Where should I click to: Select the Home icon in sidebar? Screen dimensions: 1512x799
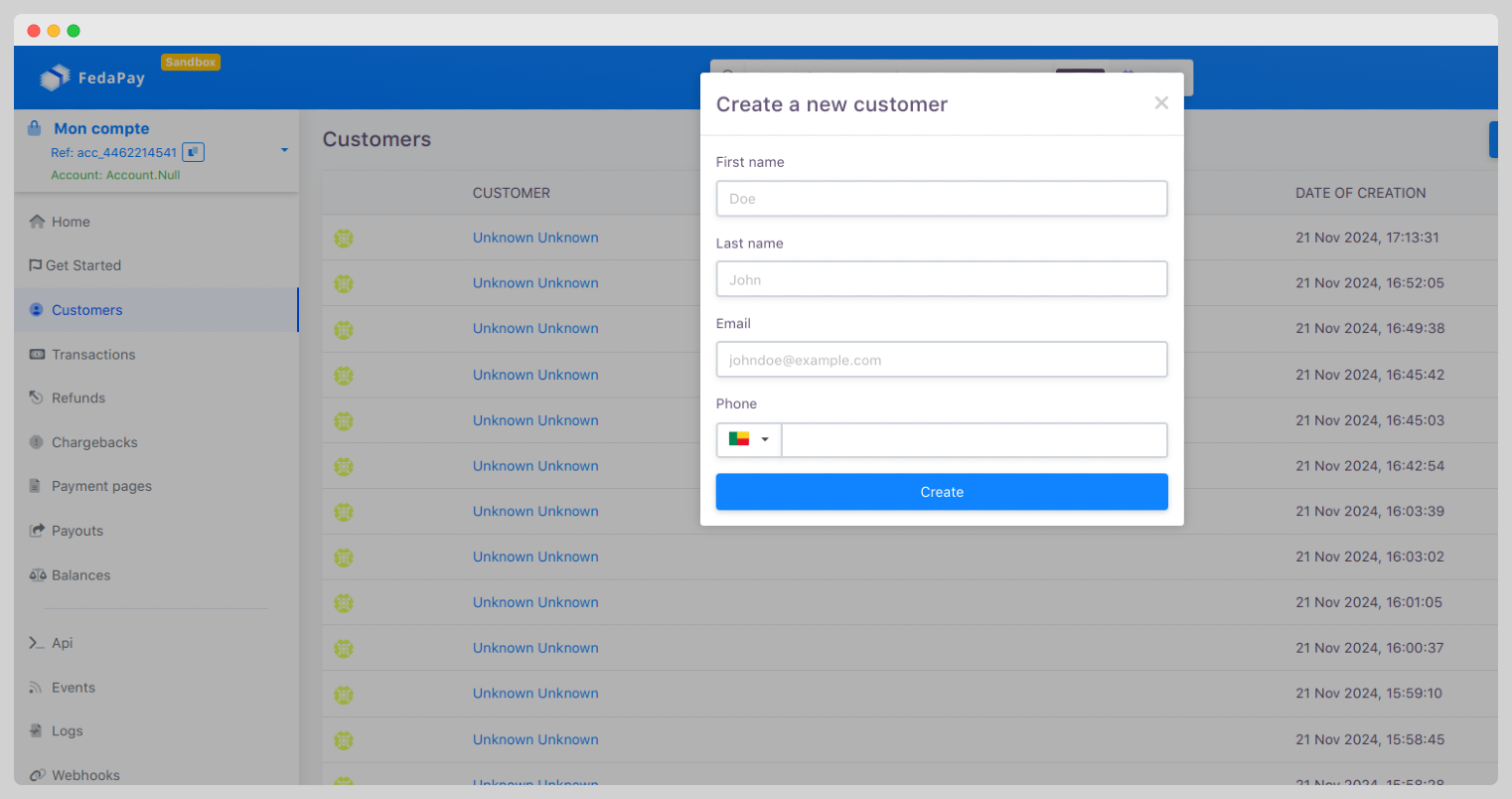pyautogui.click(x=39, y=221)
